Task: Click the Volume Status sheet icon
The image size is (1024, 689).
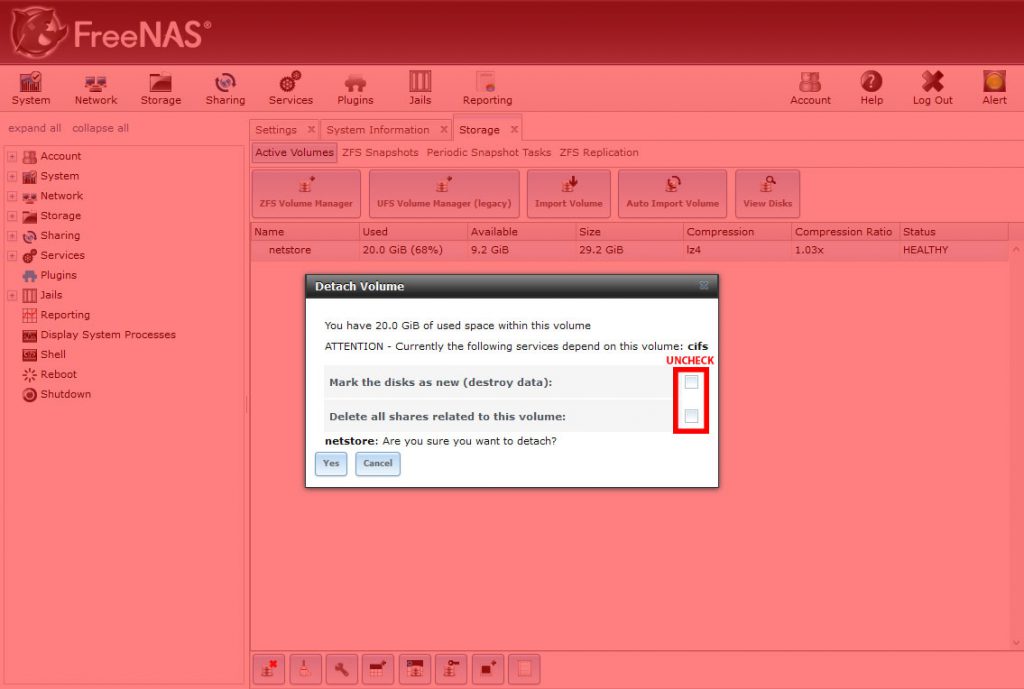Action: 524,669
